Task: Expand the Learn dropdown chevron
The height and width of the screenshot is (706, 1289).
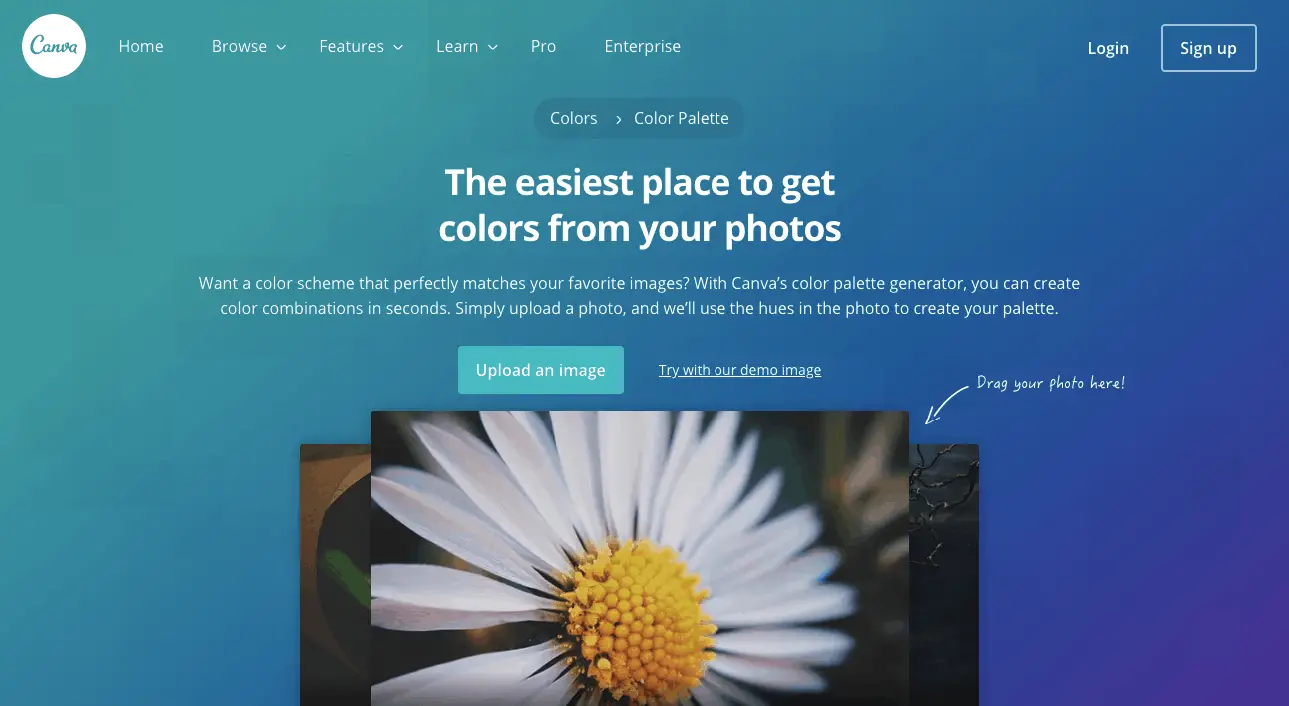Action: (x=492, y=47)
